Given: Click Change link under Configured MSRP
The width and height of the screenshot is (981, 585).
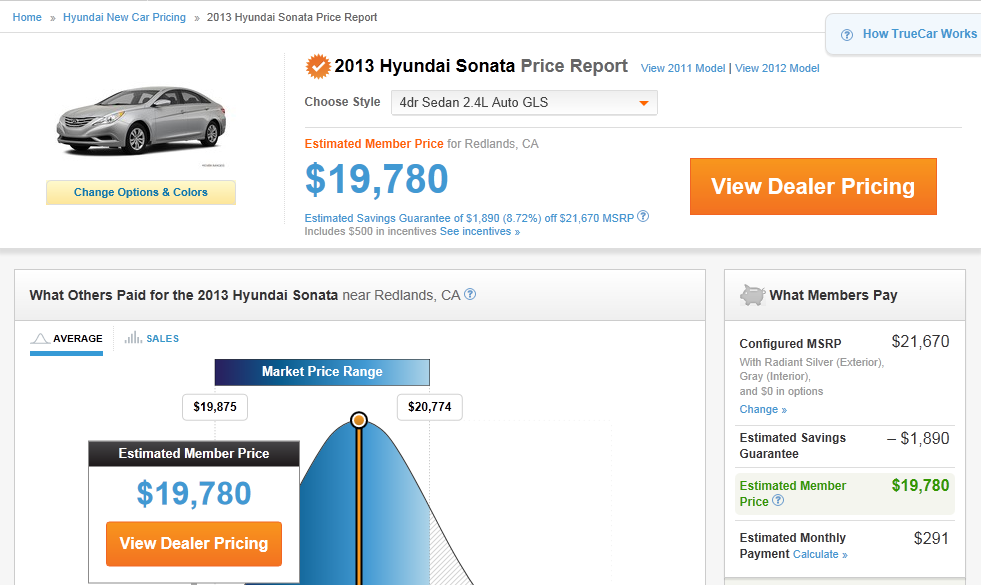Looking at the screenshot, I should tap(763, 409).
